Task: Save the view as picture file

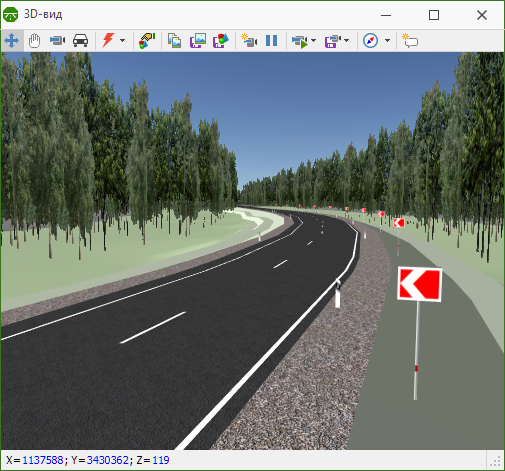Action: [x=198, y=41]
